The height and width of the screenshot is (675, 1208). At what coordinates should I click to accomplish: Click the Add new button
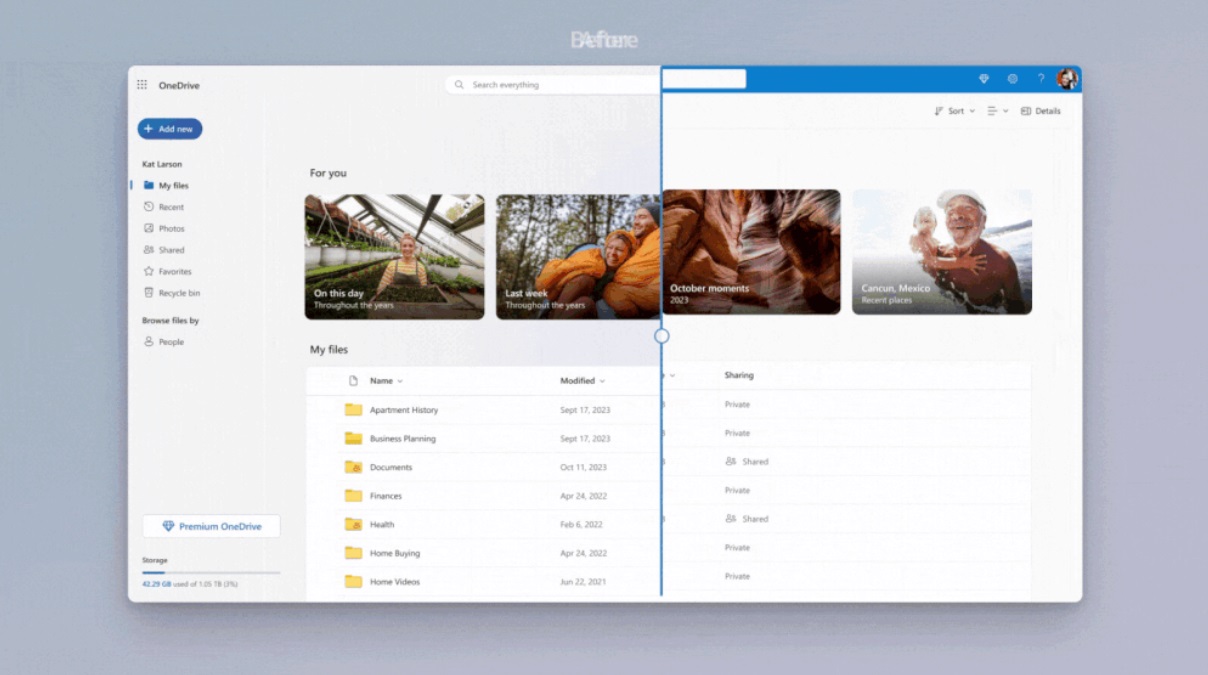tap(170, 129)
